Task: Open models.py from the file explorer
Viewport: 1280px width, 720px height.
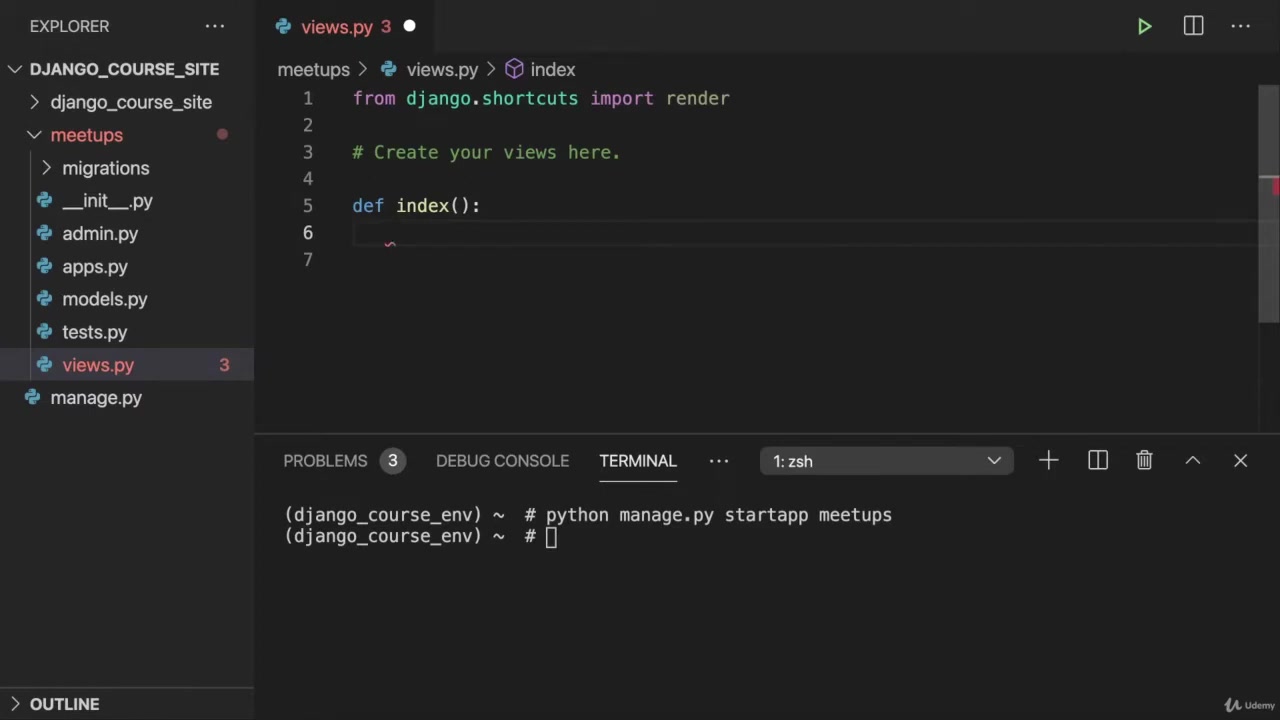Action: tap(104, 299)
